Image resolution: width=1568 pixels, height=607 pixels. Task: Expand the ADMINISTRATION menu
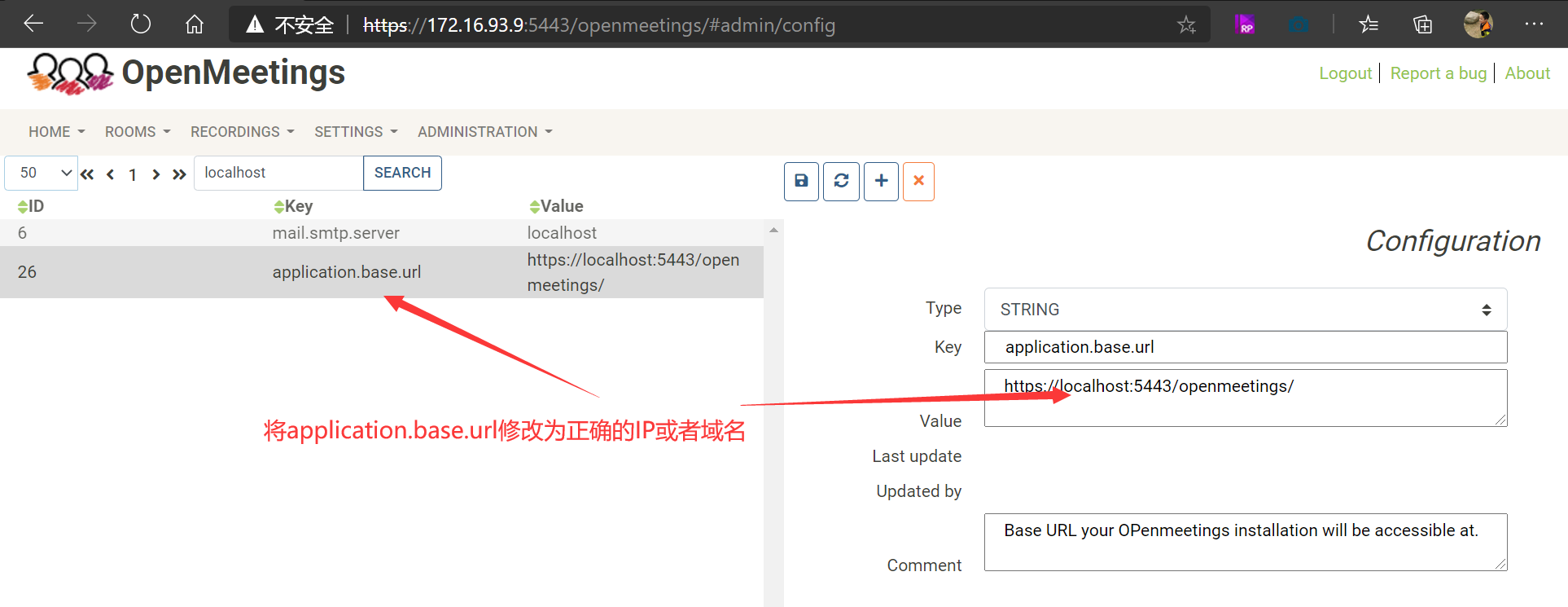(x=485, y=132)
